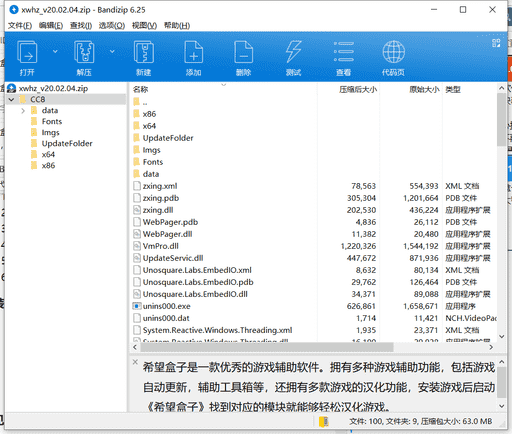Select x86 folder in left tree
This screenshot has height=434, width=512.
48,165
